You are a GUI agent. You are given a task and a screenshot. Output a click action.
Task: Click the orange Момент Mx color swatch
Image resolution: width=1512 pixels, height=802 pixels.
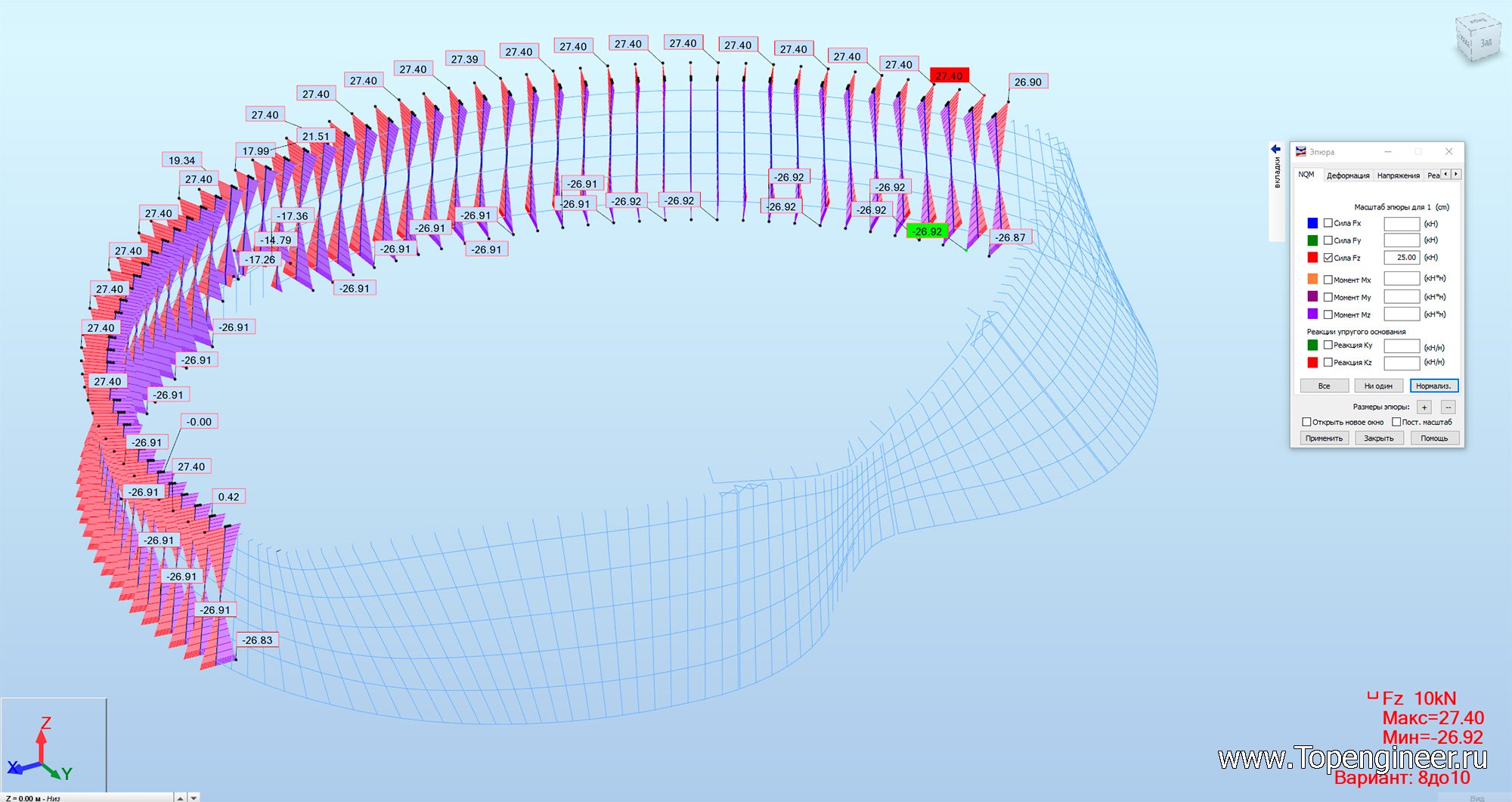point(1312,279)
